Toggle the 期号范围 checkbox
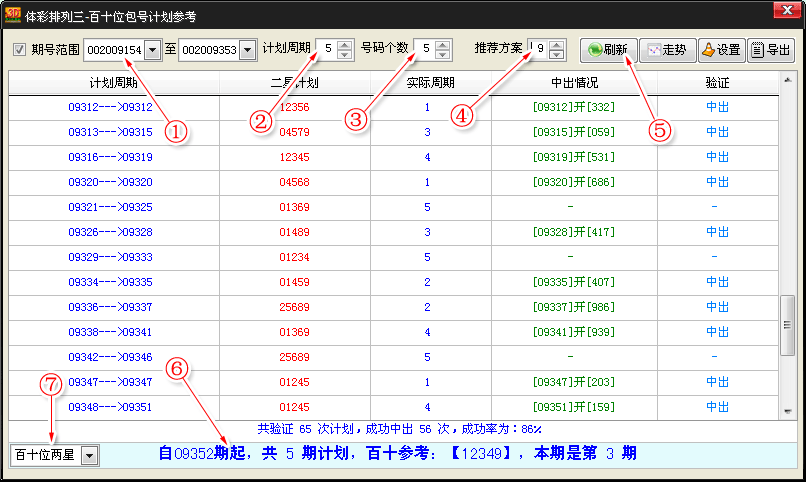Screen dimensions: 806x482 (x=20, y=50)
